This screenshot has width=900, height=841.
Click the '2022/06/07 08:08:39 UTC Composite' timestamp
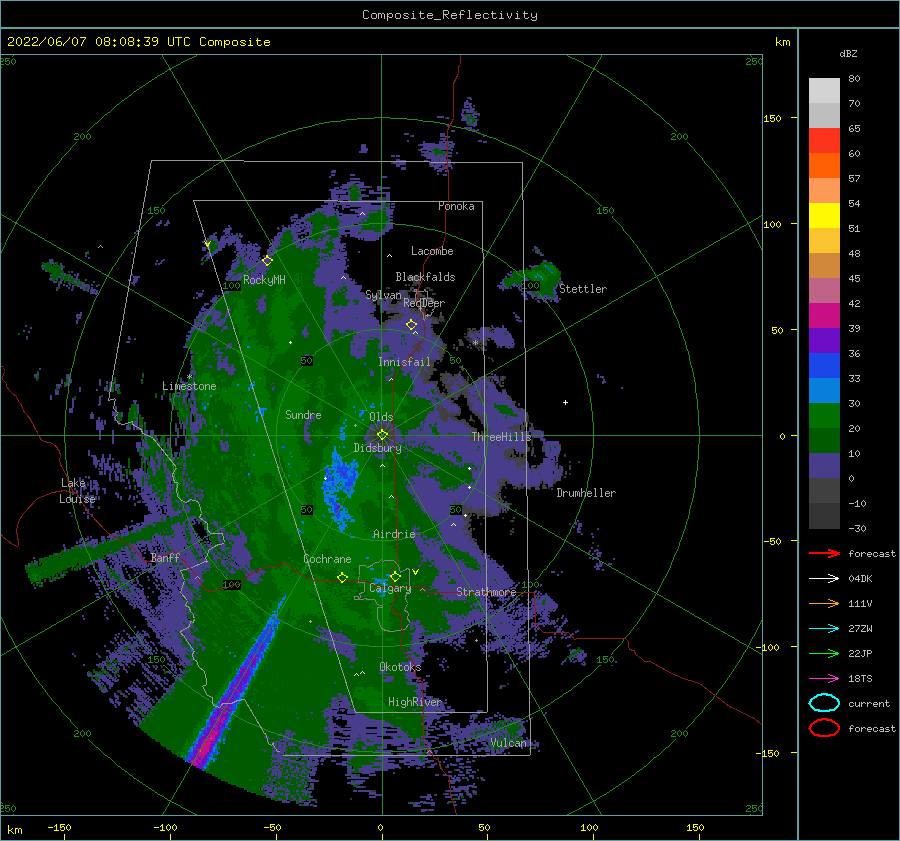click(138, 42)
